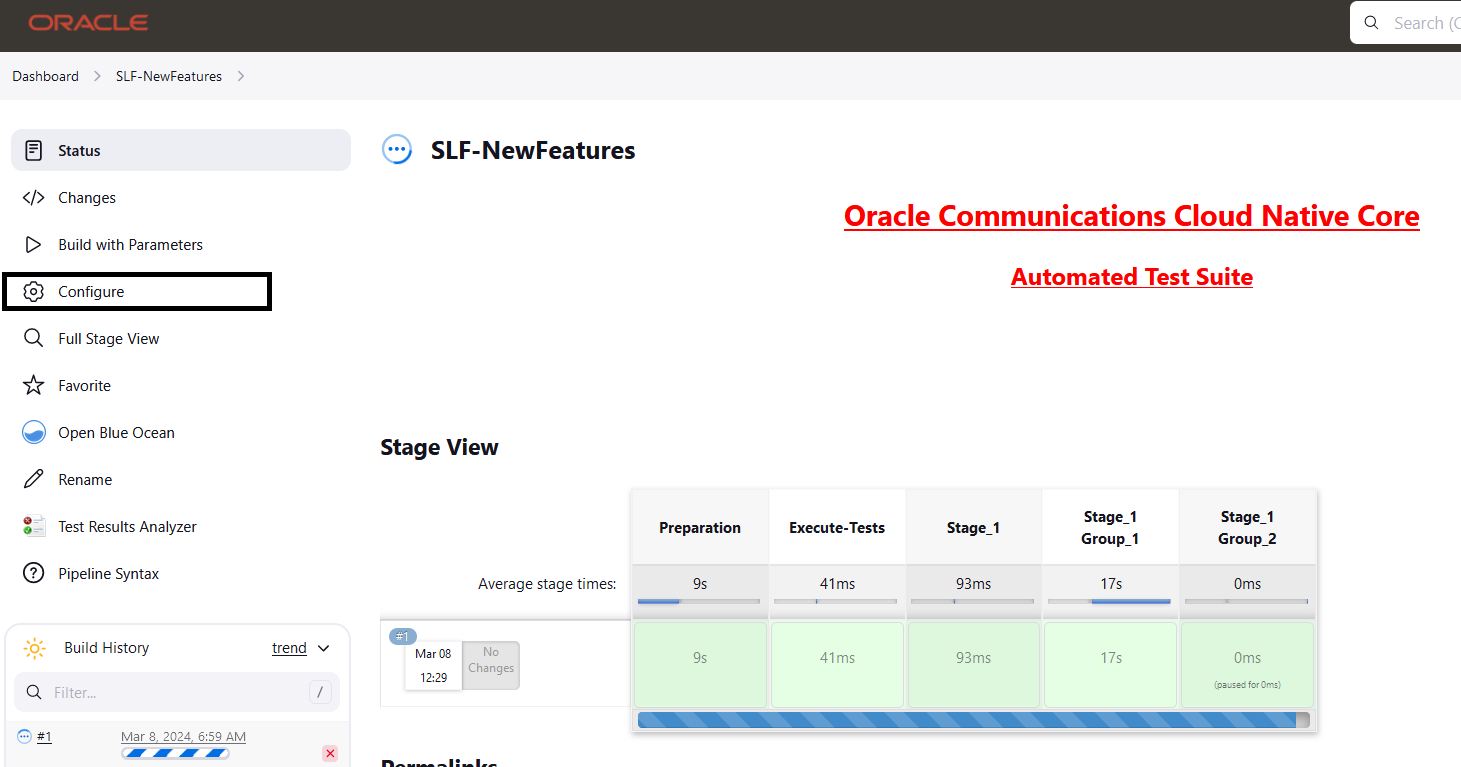Expand the chevron after Dashboard breadcrumb
Image resolution: width=1461 pixels, height=767 pixels.
point(97,76)
